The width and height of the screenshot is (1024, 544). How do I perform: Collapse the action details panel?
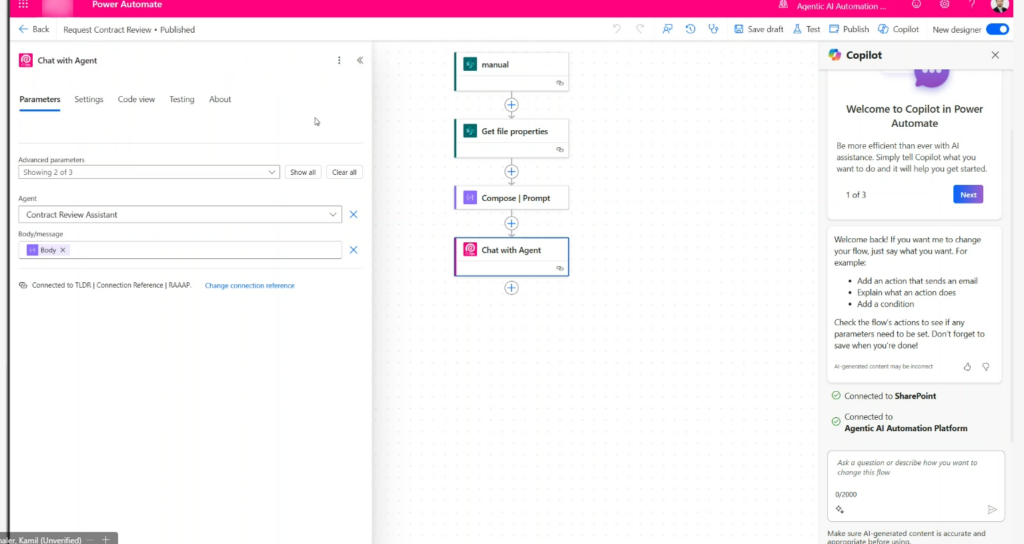360,60
